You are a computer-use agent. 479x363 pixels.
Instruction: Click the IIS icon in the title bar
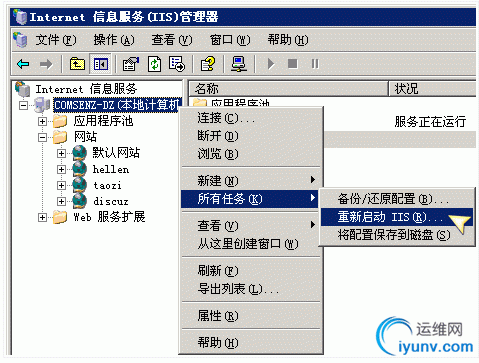20,17
